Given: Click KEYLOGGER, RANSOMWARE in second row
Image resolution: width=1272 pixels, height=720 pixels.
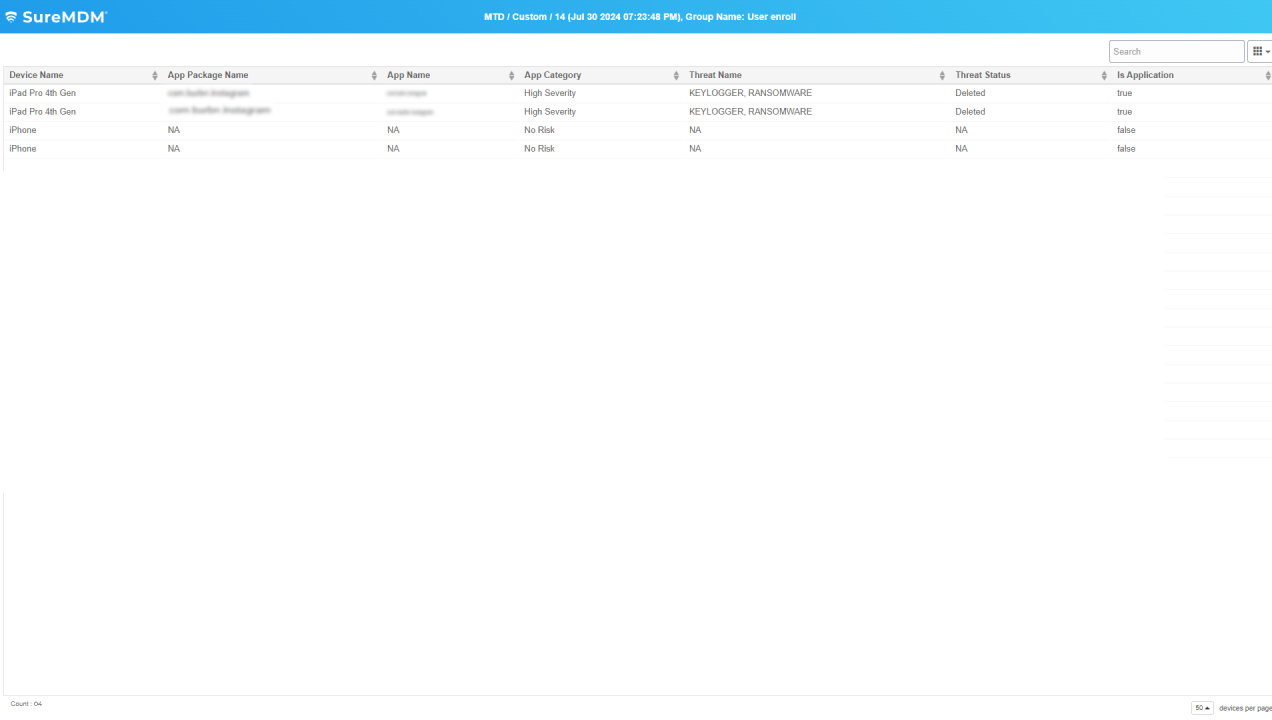Looking at the screenshot, I should click(750, 112).
